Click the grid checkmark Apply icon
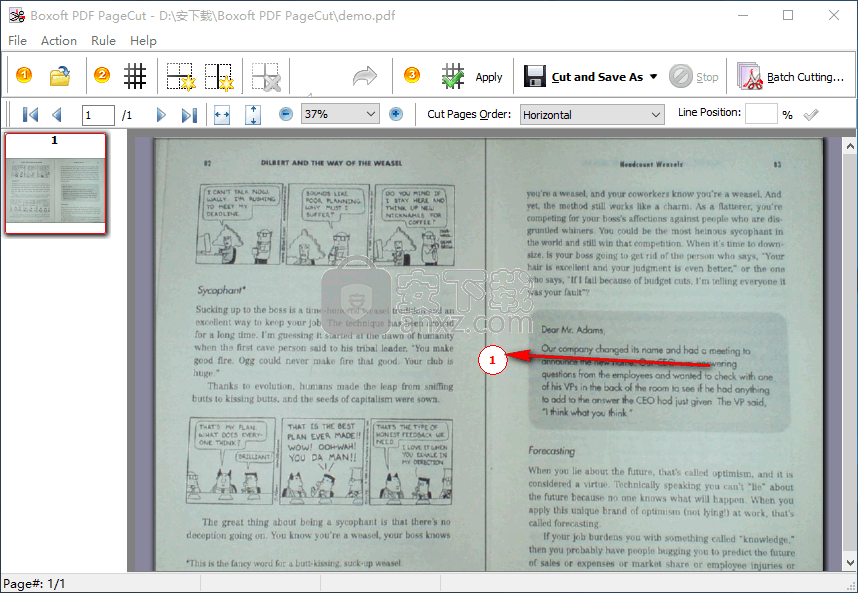 coord(453,76)
